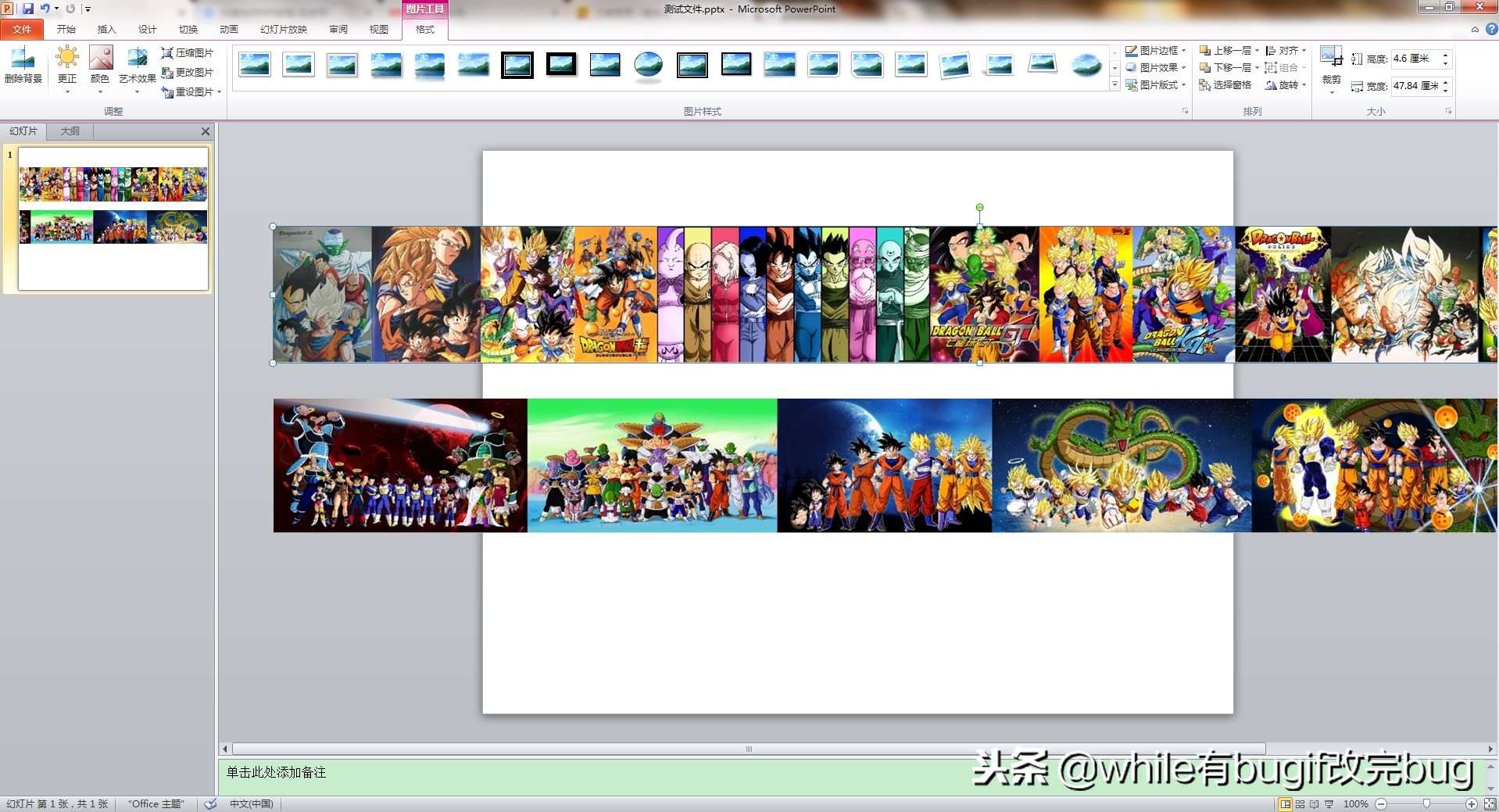Viewport: 1499px width, 812px height.
Task: Open PowerPoint Help question mark
Action: click(x=1491, y=29)
